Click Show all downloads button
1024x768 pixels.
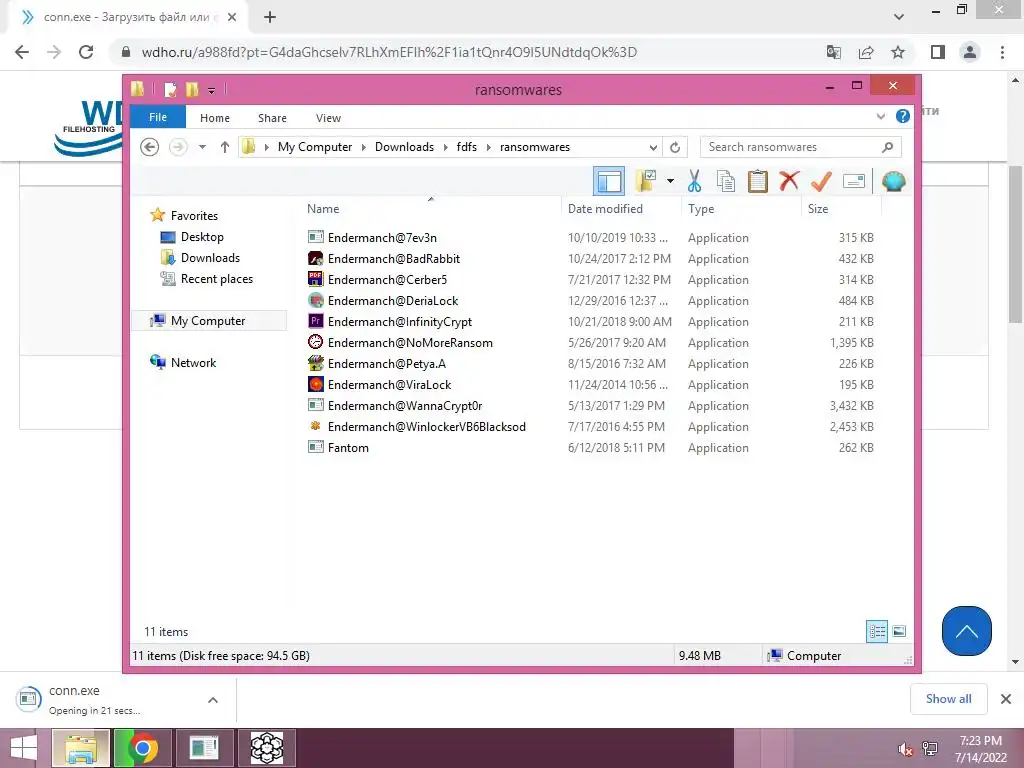[x=948, y=699]
